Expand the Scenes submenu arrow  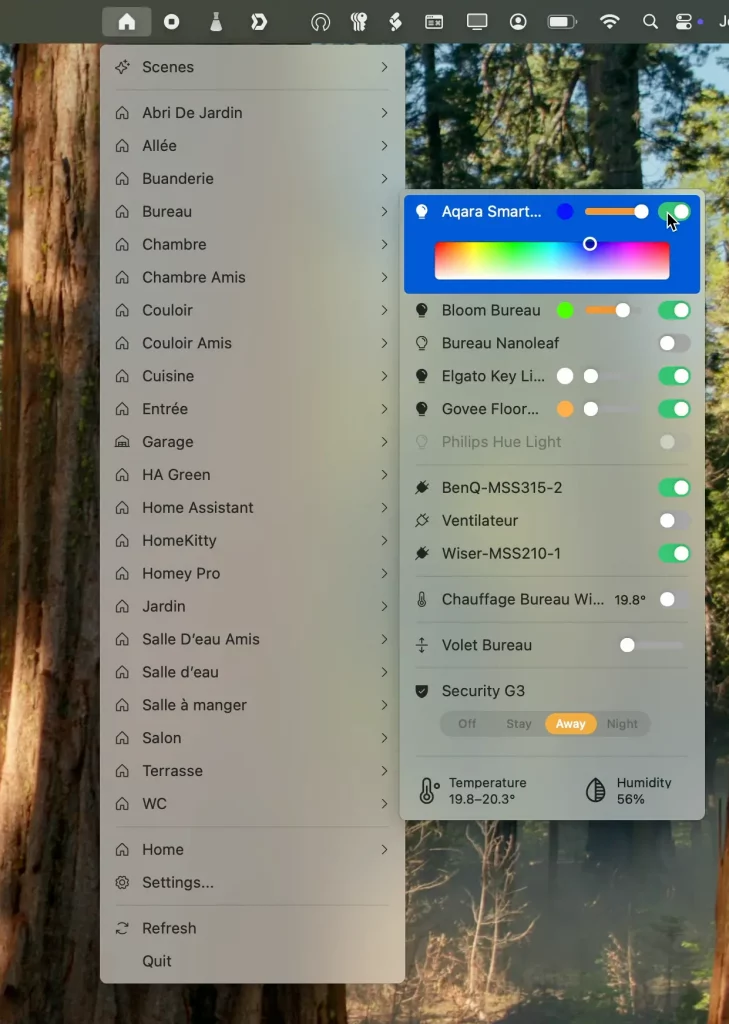click(384, 67)
